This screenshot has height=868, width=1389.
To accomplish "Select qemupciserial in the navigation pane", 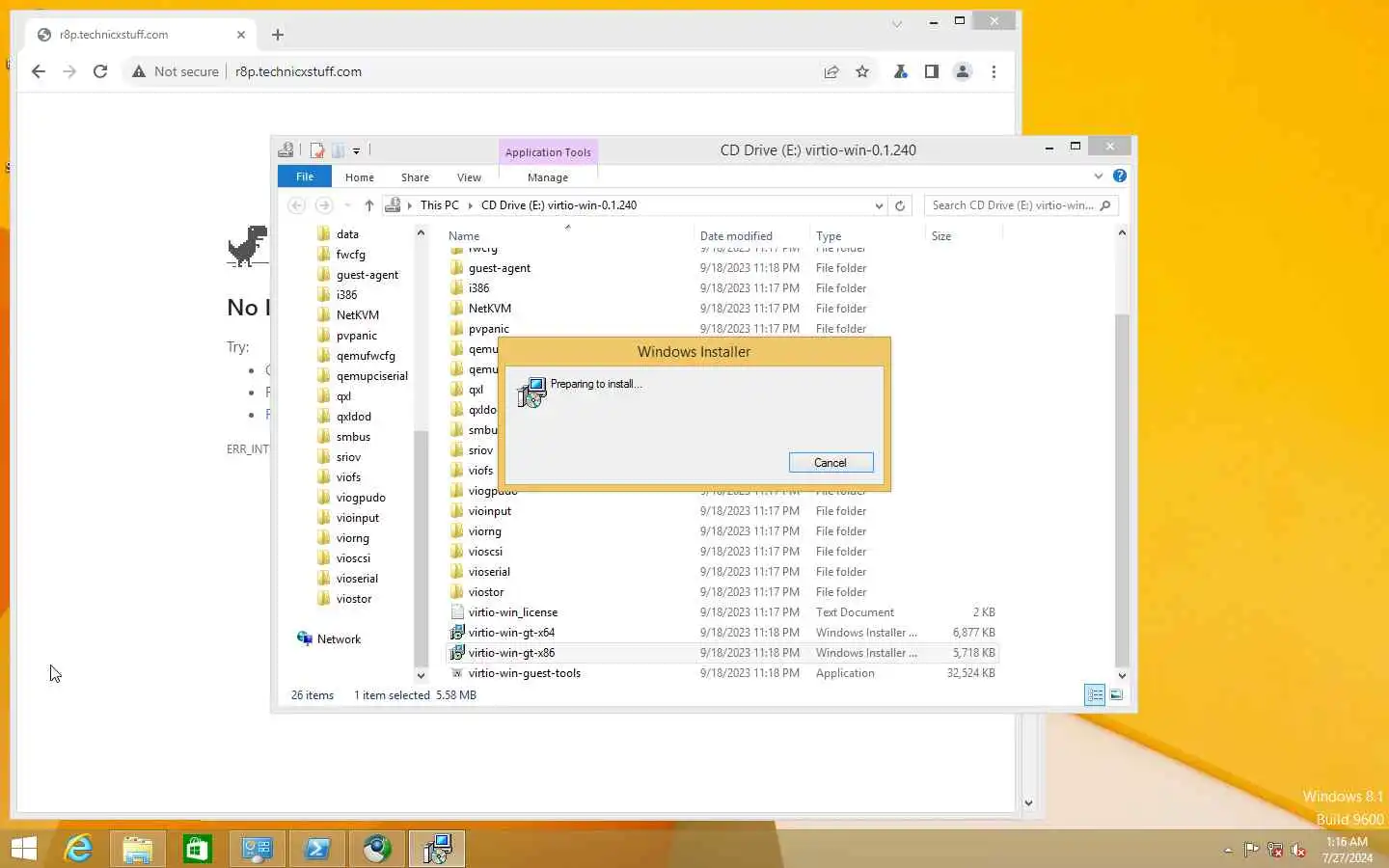I will coord(371,376).
